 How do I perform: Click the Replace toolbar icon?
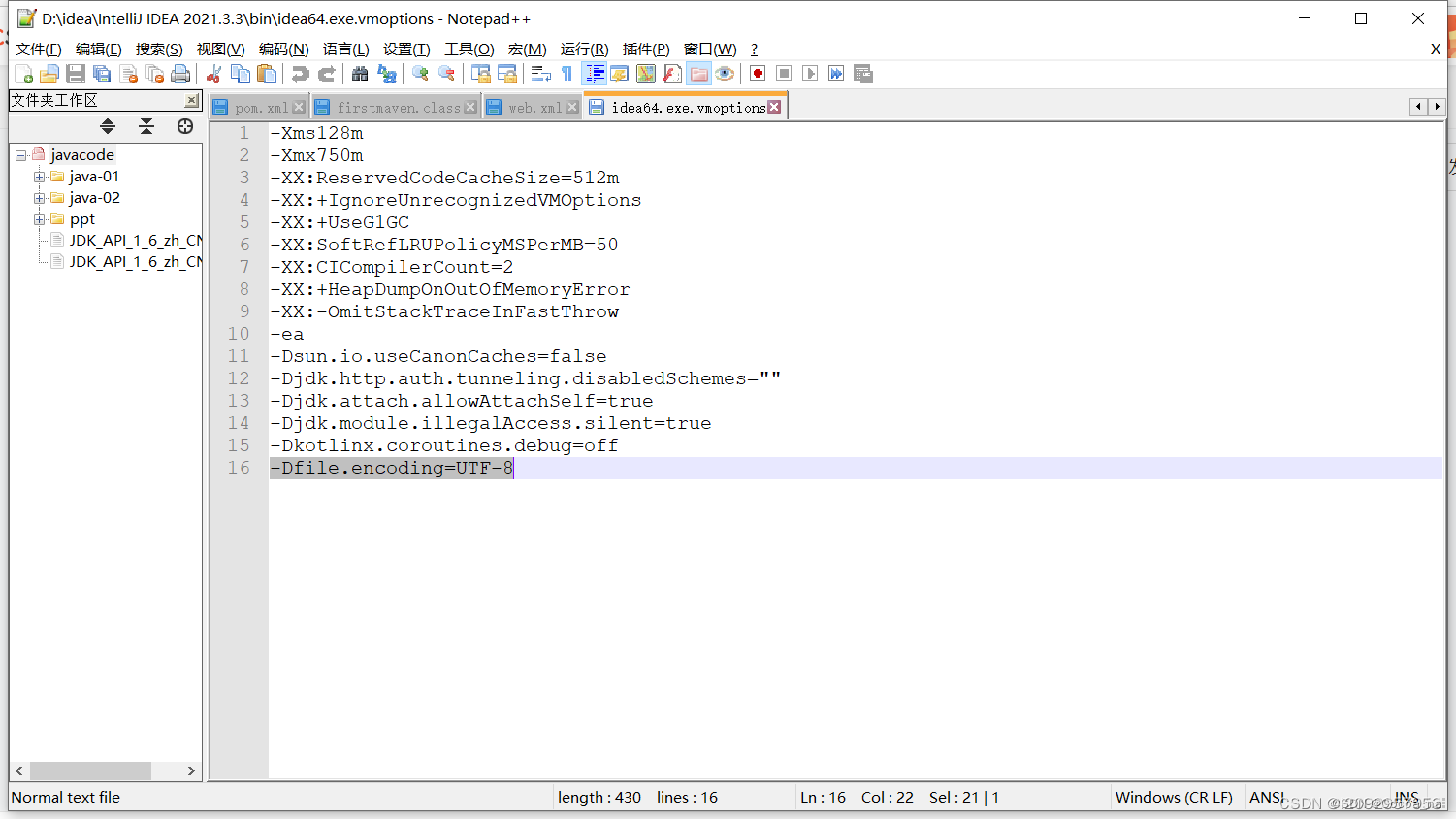(388, 73)
